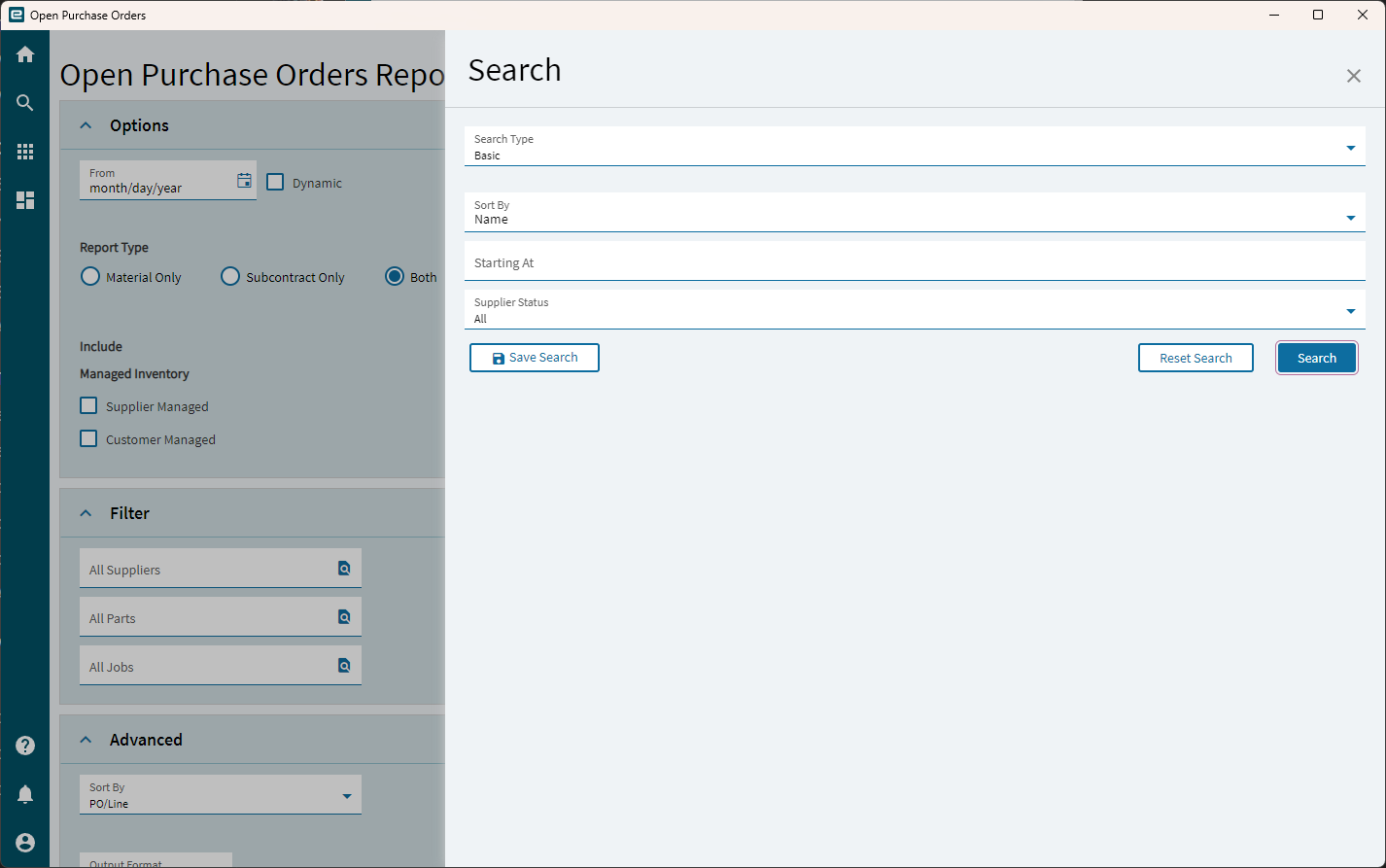The height and width of the screenshot is (868, 1386).
Task: Click the Search panel title text
Action: coord(515,70)
